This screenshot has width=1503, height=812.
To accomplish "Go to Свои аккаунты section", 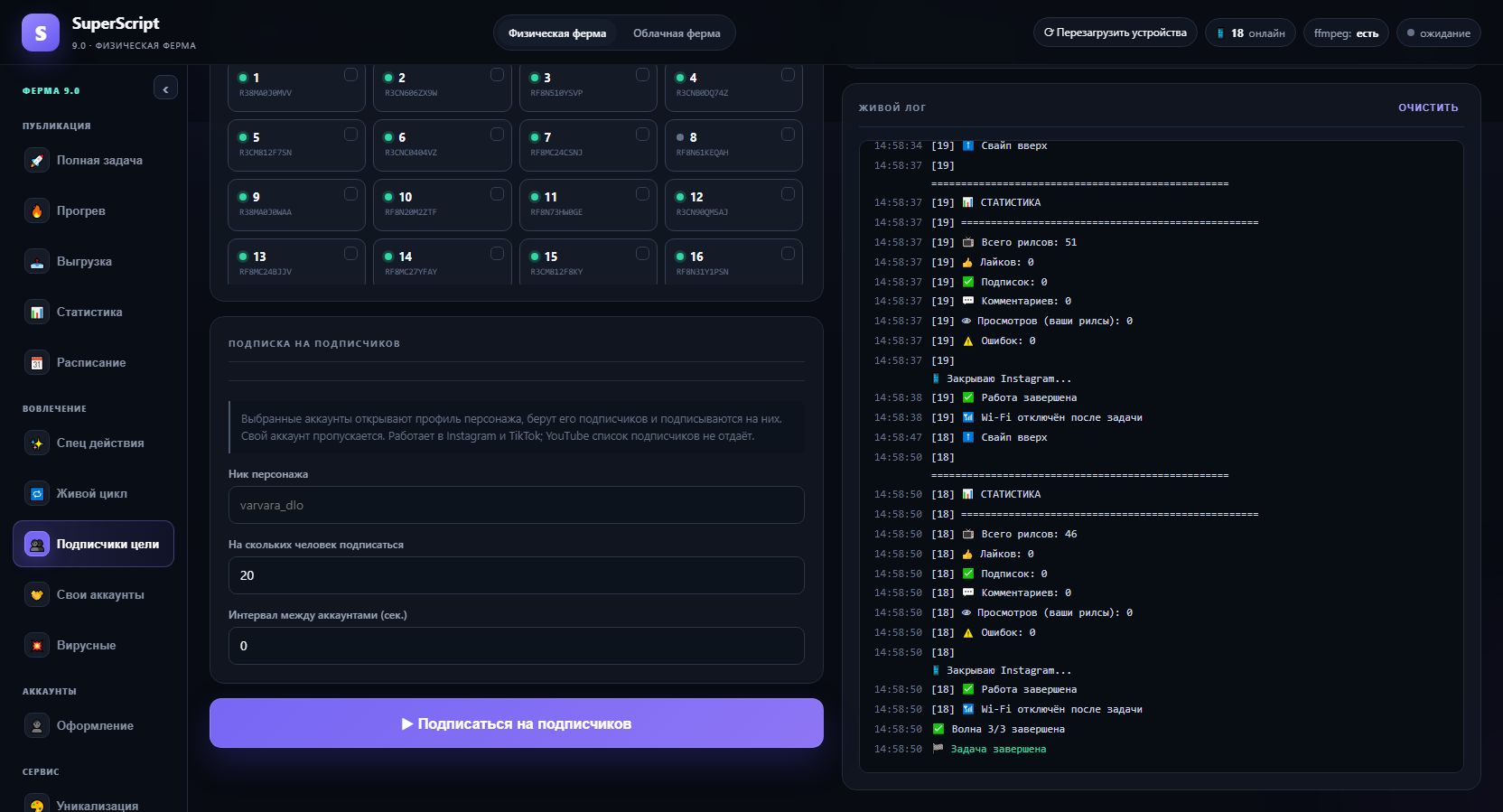I will pos(94,595).
